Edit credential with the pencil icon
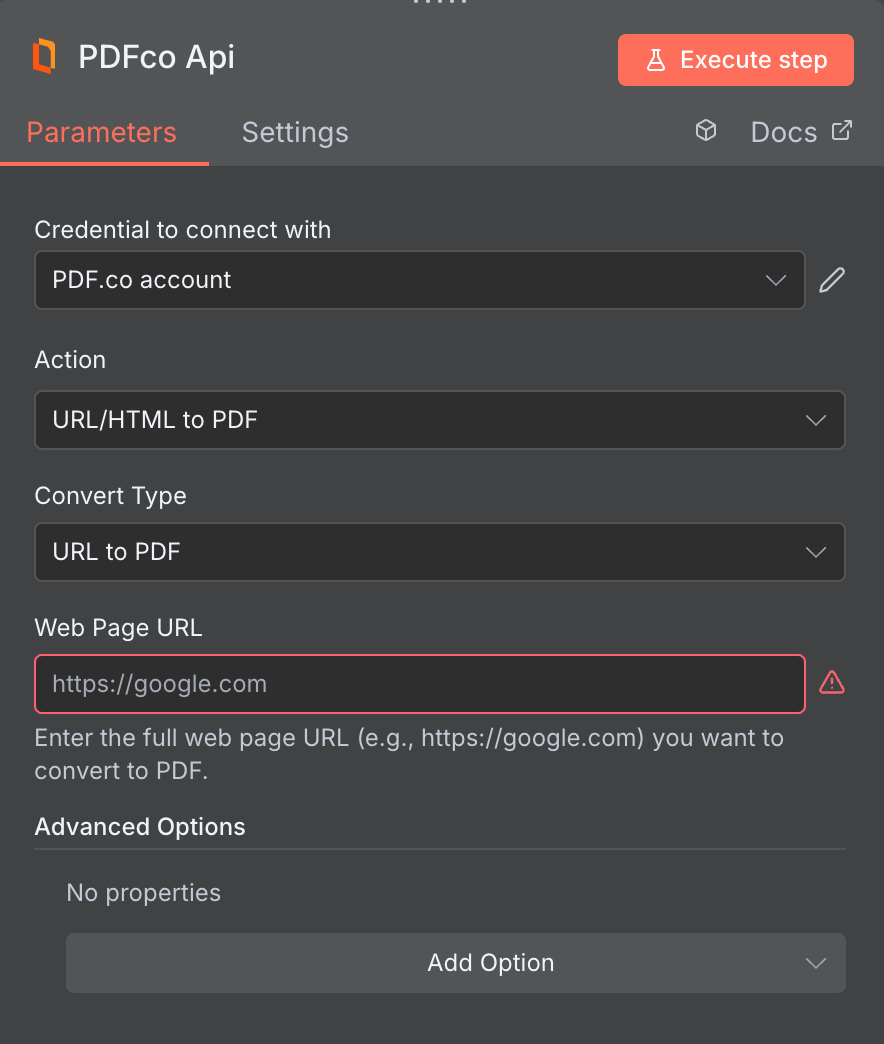 coord(832,280)
